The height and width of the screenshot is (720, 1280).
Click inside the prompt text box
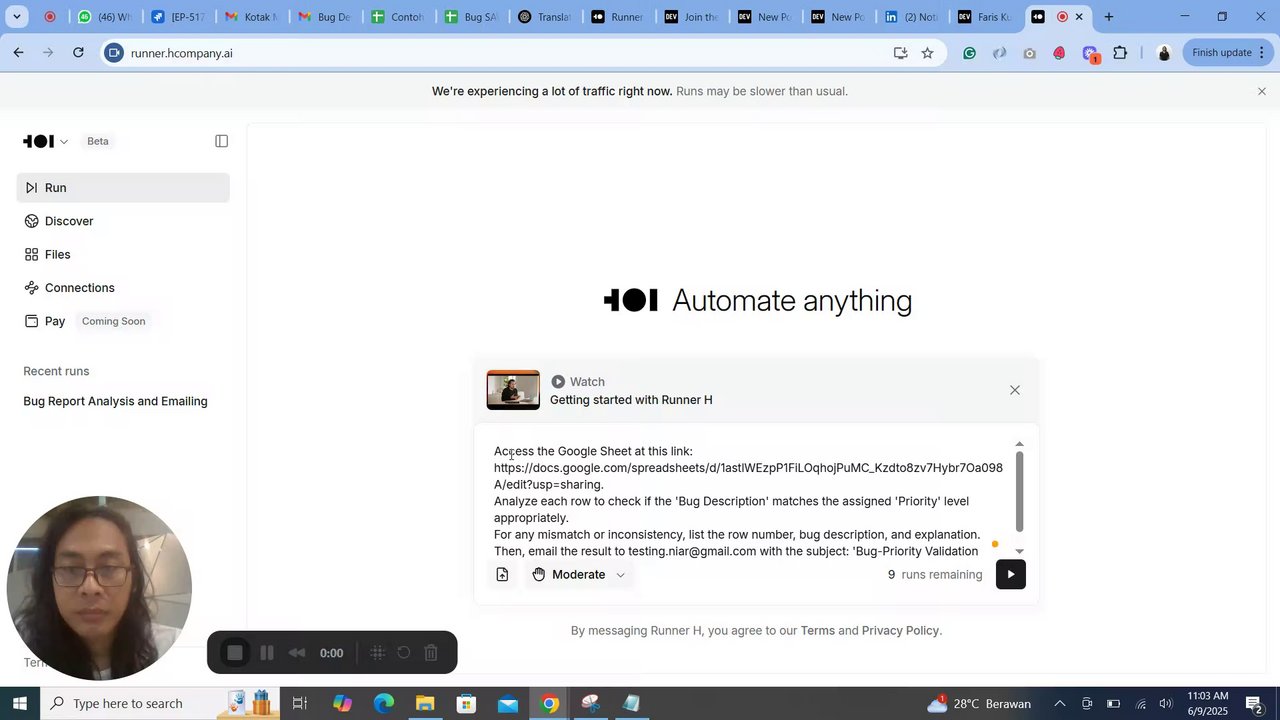[x=748, y=500]
